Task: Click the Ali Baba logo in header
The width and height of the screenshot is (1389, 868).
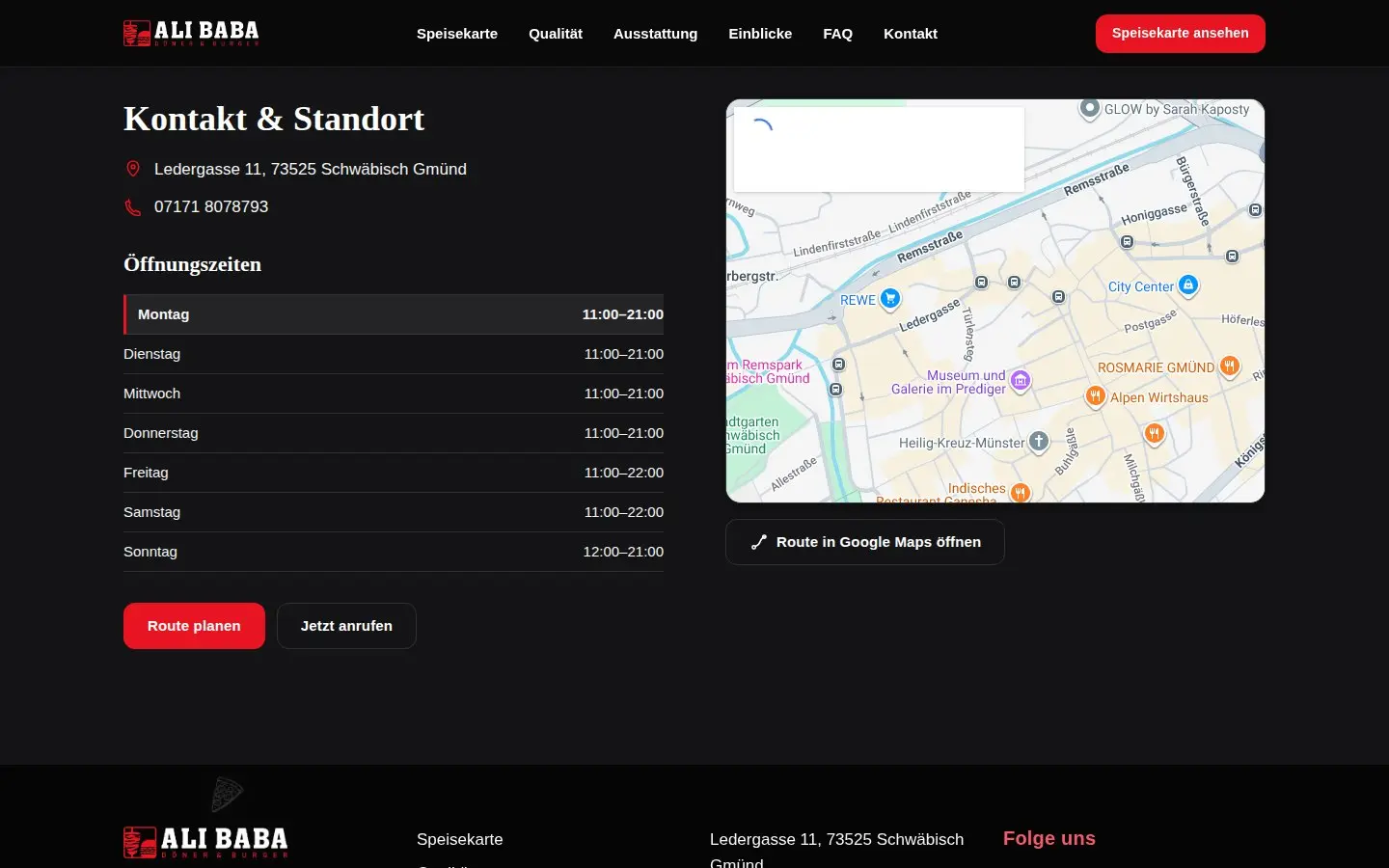Action: coord(191,33)
